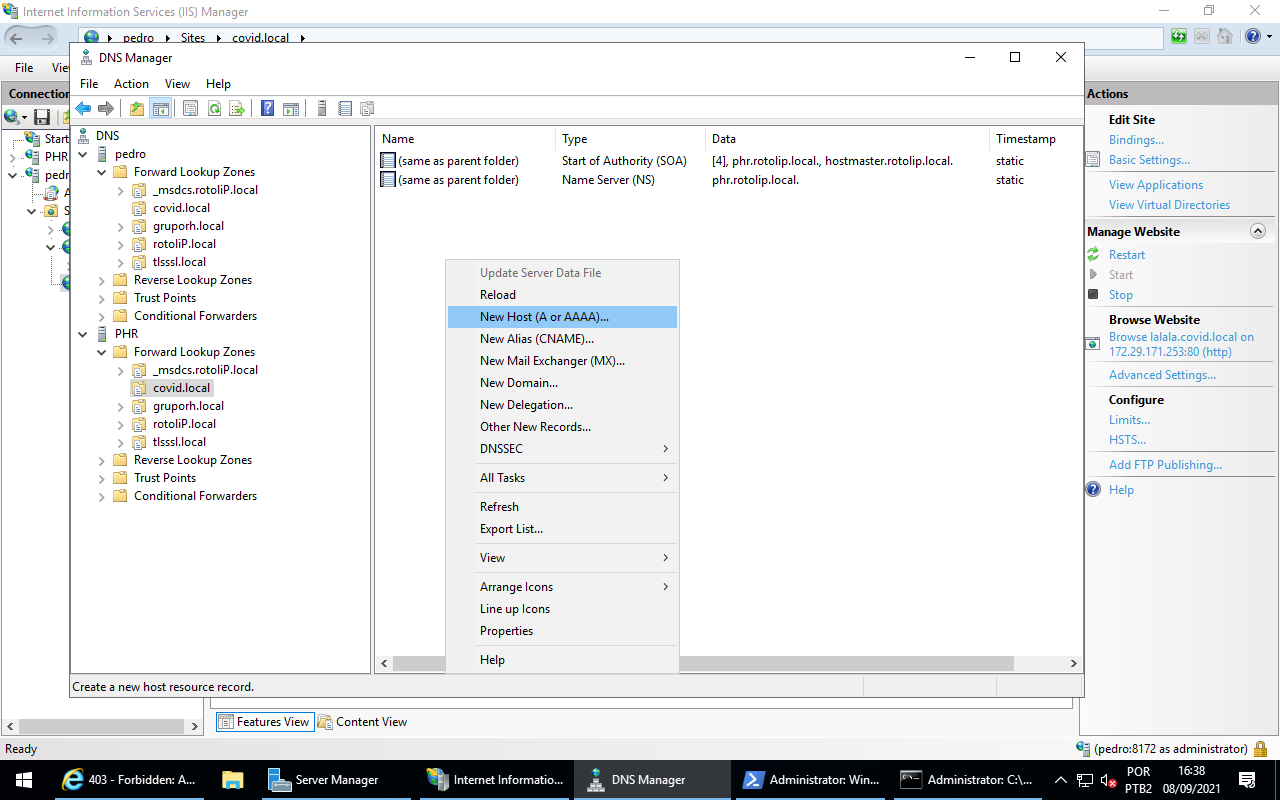Image resolution: width=1280 pixels, height=800 pixels.
Task: Click the blue Help question mark icon
Action: [x=267, y=108]
